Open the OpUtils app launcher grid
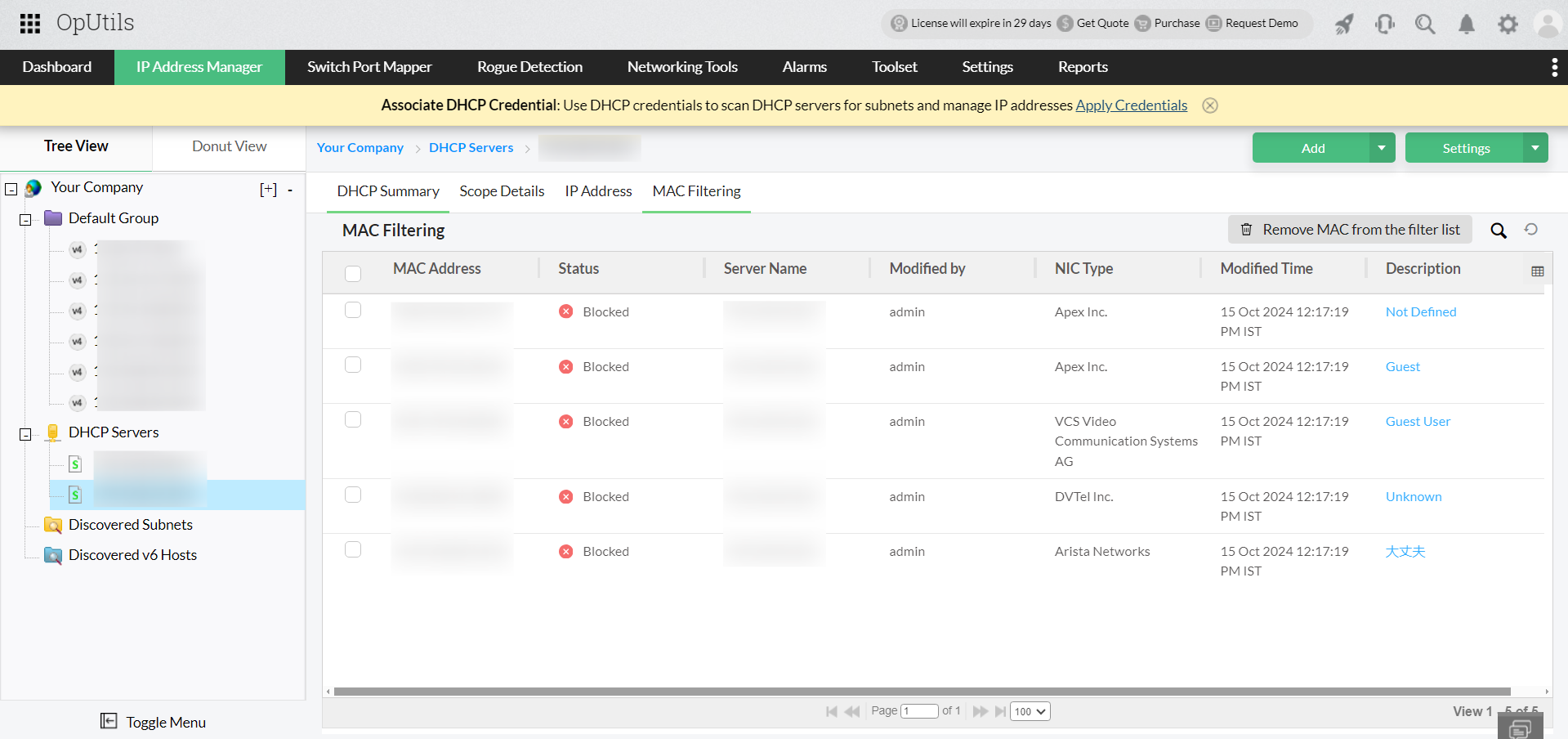1568x739 pixels. tap(29, 23)
